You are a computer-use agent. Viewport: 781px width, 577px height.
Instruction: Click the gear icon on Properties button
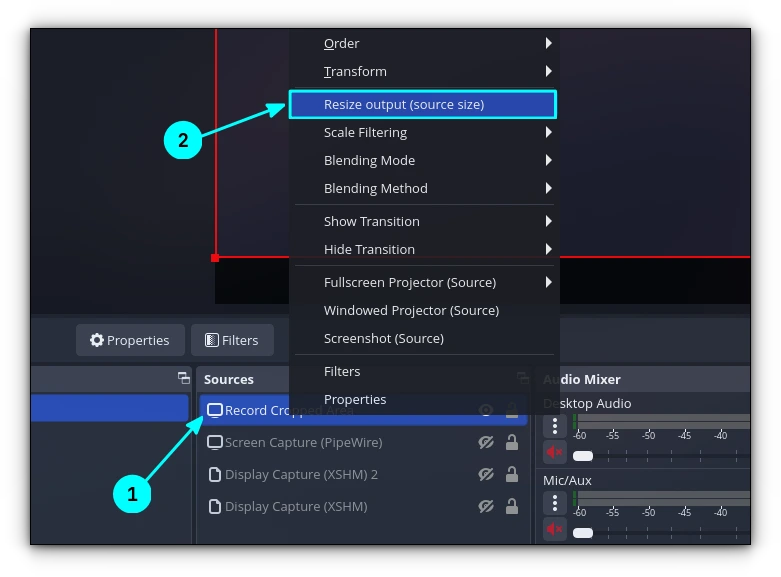tap(97, 340)
